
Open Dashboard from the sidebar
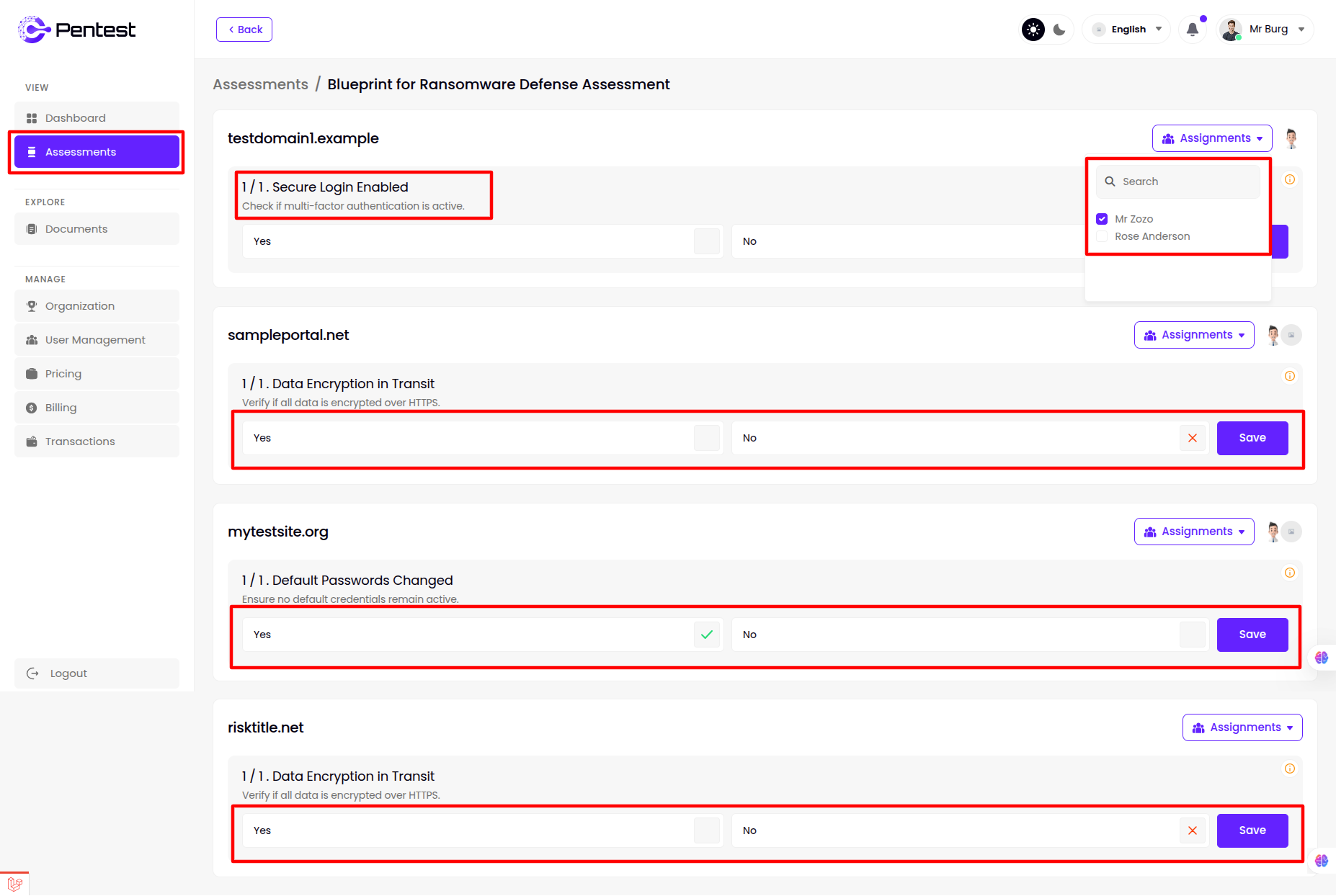[97, 118]
